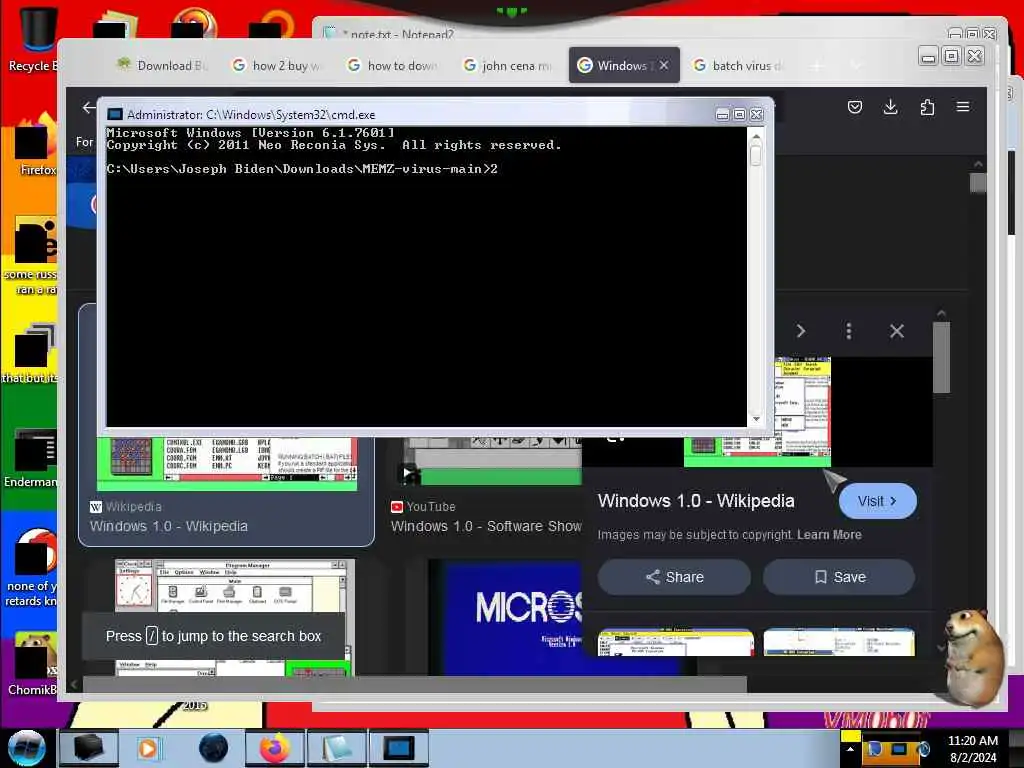Open the Firefox downloads arrow icon

pos(890,107)
